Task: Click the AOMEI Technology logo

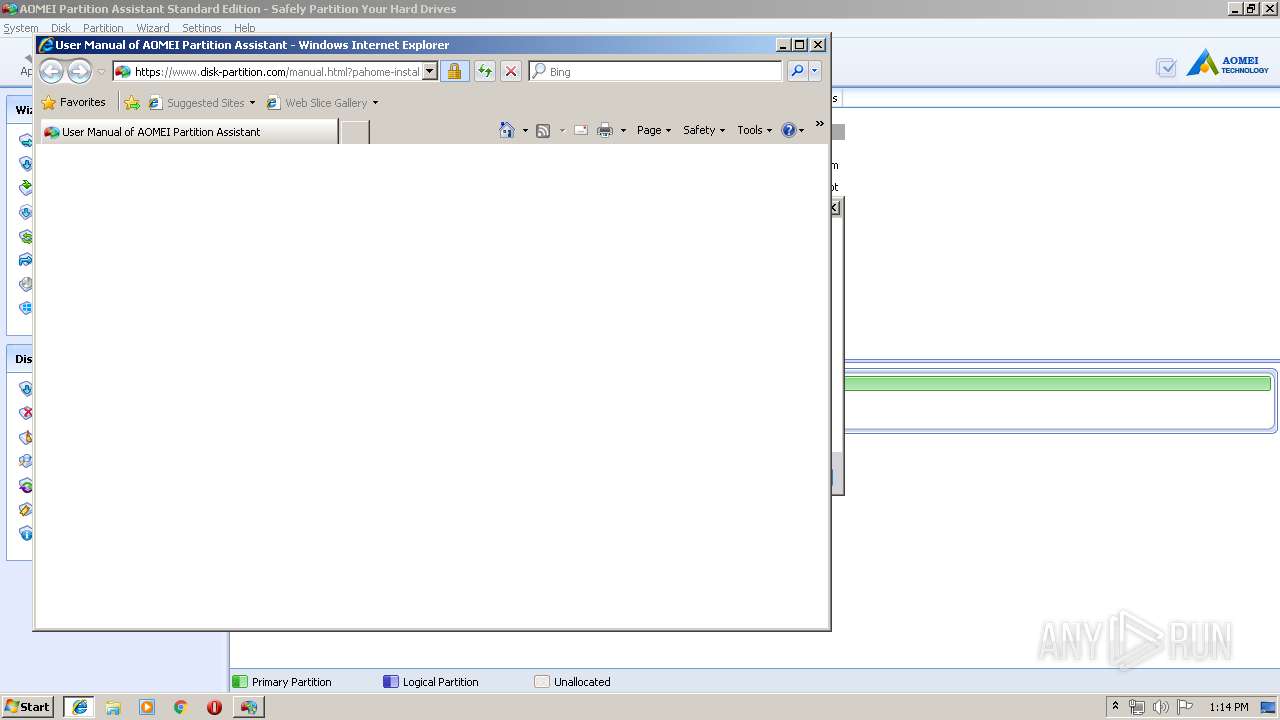Action: (x=1228, y=64)
